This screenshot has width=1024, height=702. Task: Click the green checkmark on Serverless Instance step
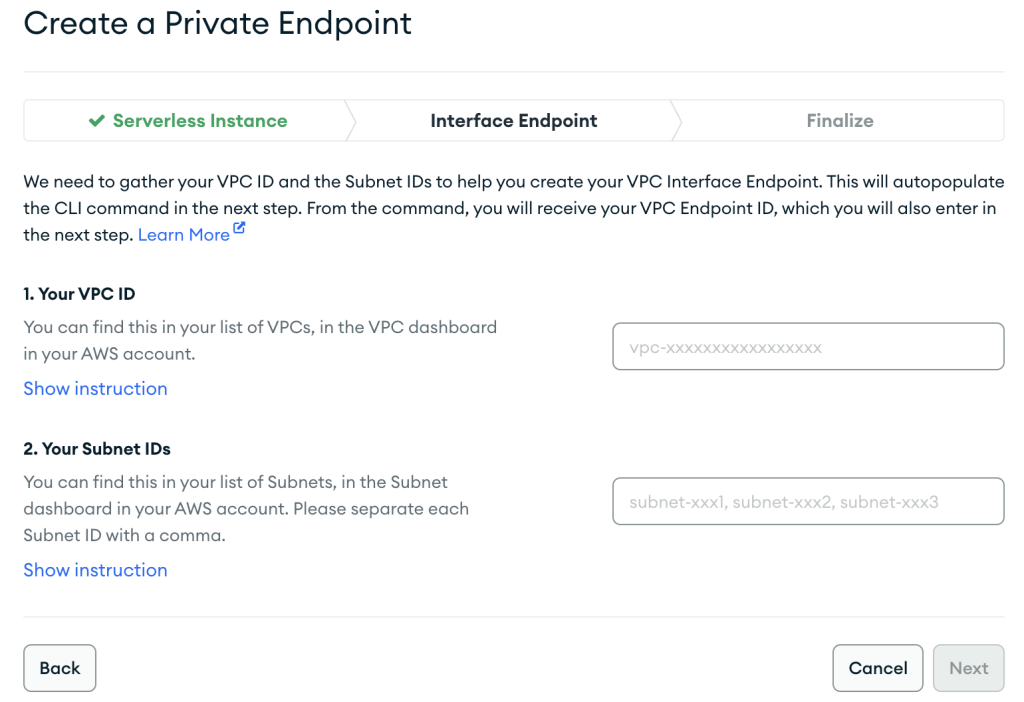coord(96,120)
